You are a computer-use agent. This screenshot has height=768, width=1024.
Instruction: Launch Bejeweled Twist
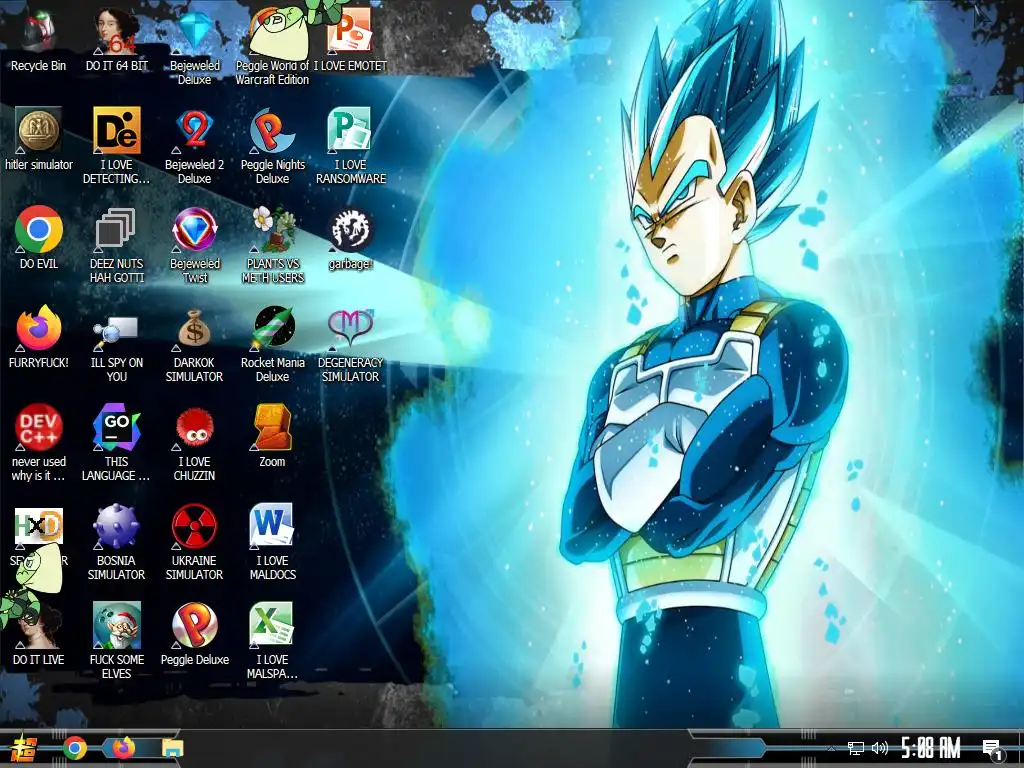pos(195,229)
